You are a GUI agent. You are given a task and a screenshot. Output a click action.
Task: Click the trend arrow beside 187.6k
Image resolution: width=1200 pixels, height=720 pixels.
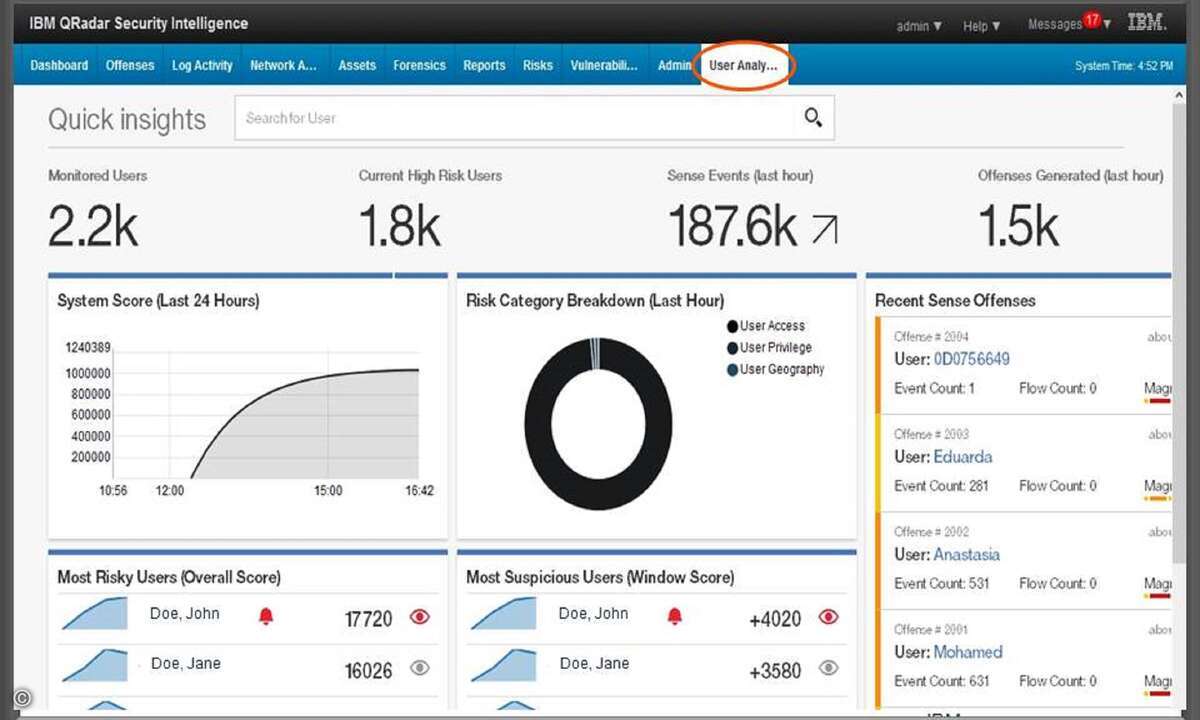tap(825, 231)
